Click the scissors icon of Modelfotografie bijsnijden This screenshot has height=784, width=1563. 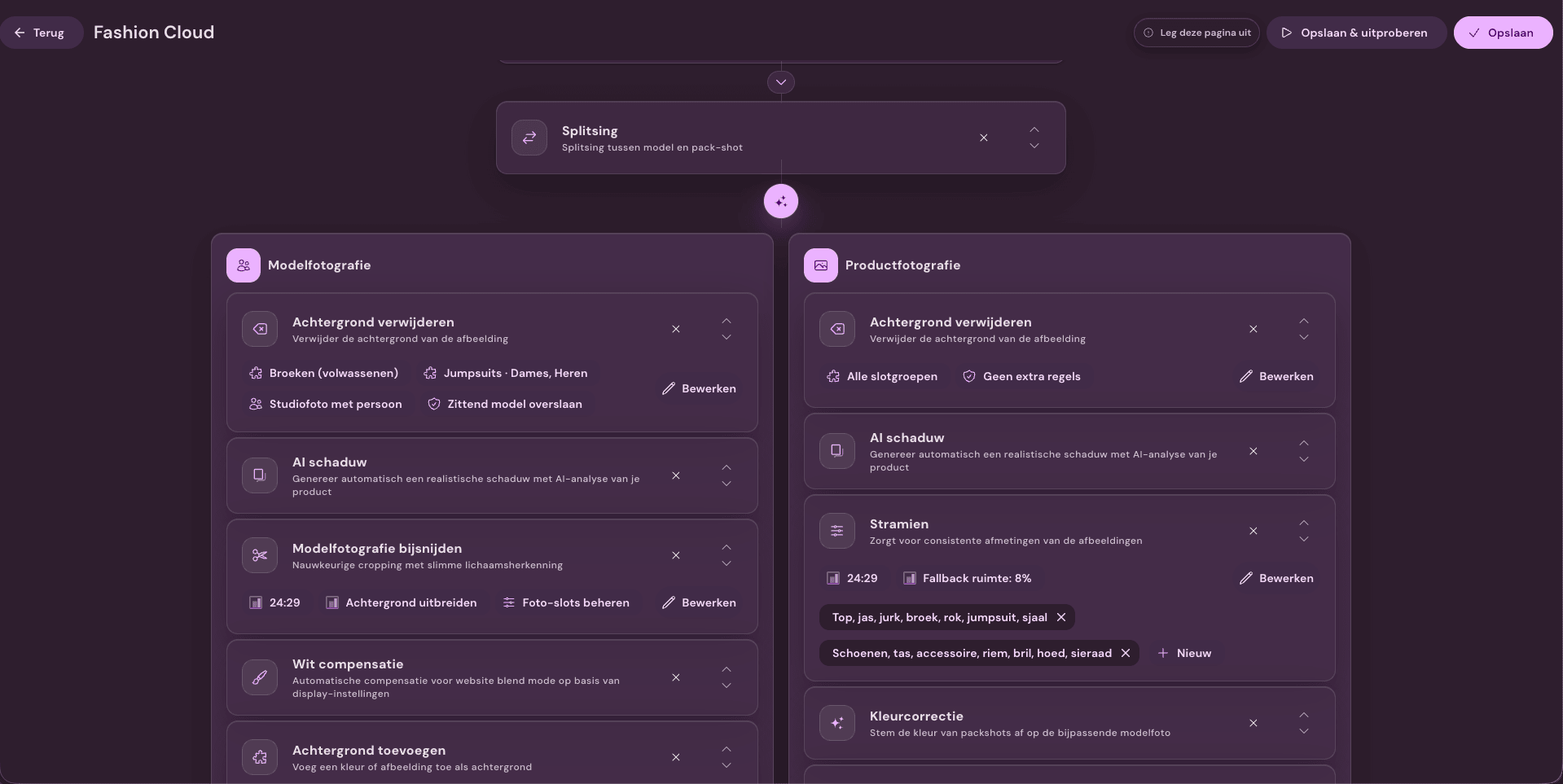tap(260, 555)
